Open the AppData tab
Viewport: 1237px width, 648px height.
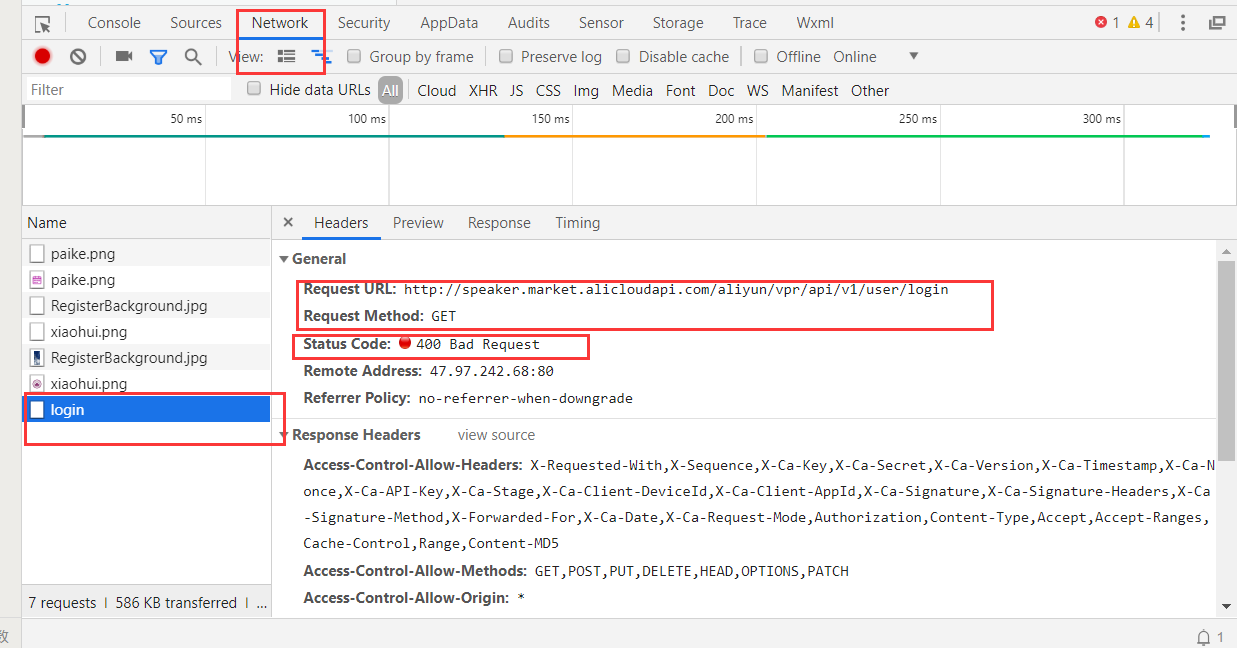(x=449, y=23)
